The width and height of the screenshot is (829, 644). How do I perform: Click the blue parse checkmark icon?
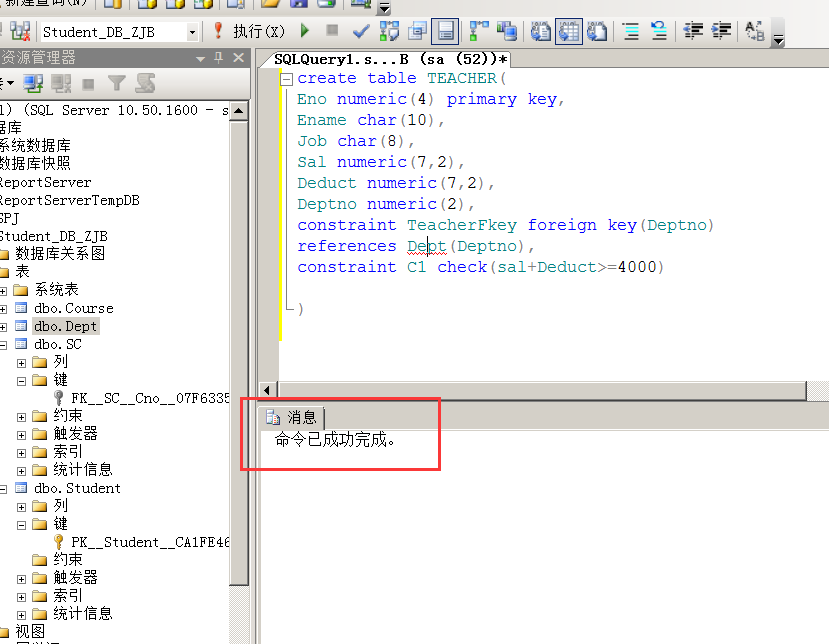pos(361,32)
